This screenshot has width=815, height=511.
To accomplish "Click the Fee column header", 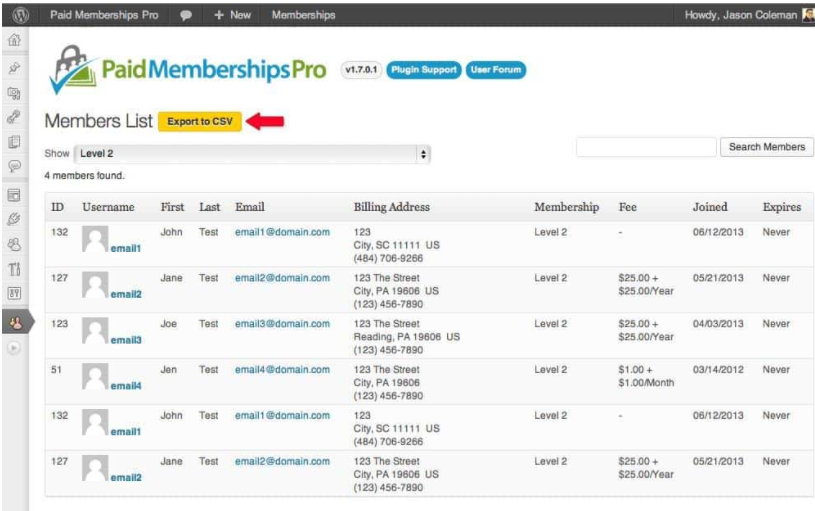I will pos(627,207).
